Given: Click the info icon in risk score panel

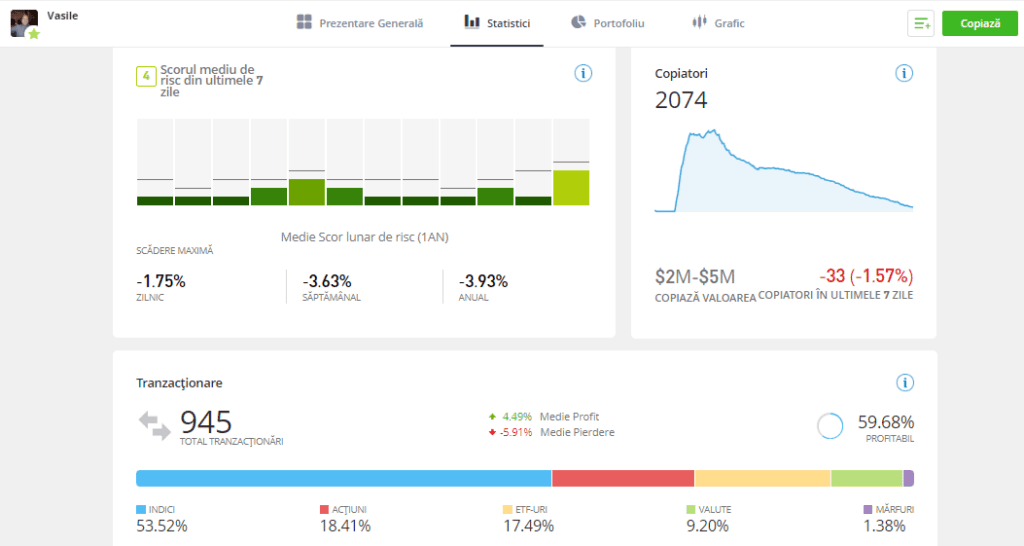Looking at the screenshot, I should (584, 73).
